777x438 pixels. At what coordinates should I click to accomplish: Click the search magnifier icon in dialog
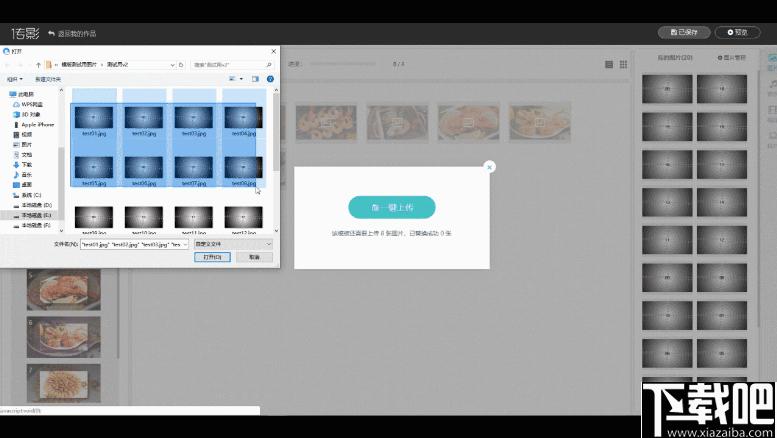(269, 65)
